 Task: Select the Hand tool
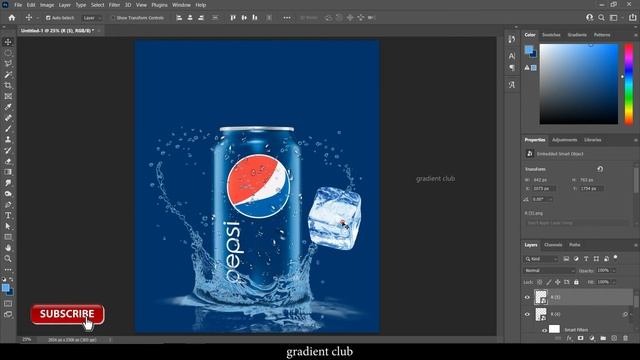pyautogui.click(x=8, y=248)
